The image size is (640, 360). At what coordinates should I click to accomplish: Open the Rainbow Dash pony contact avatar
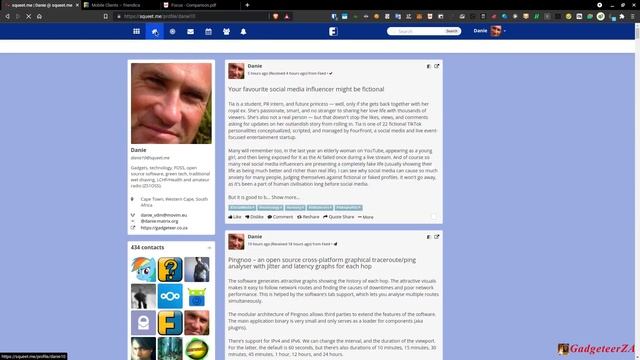tap(143, 269)
